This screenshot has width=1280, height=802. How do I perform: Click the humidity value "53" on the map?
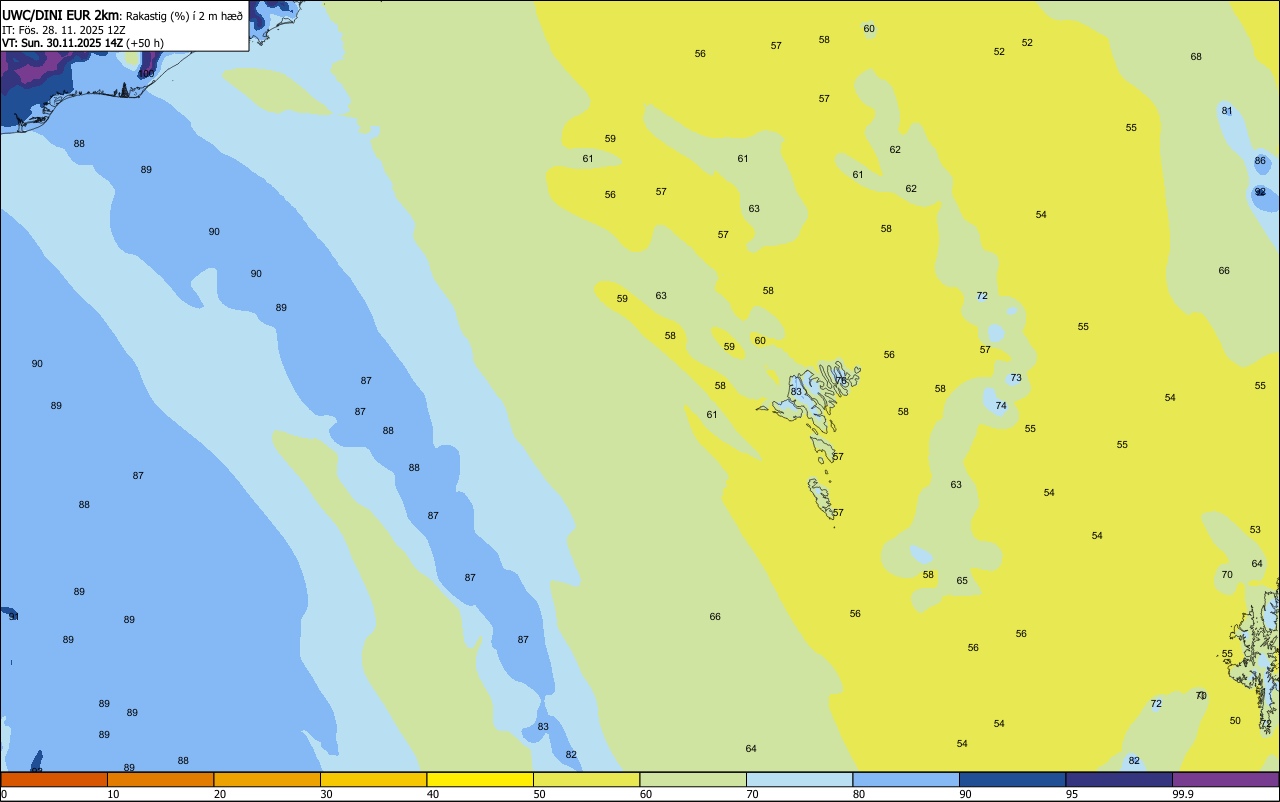click(x=1255, y=530)
